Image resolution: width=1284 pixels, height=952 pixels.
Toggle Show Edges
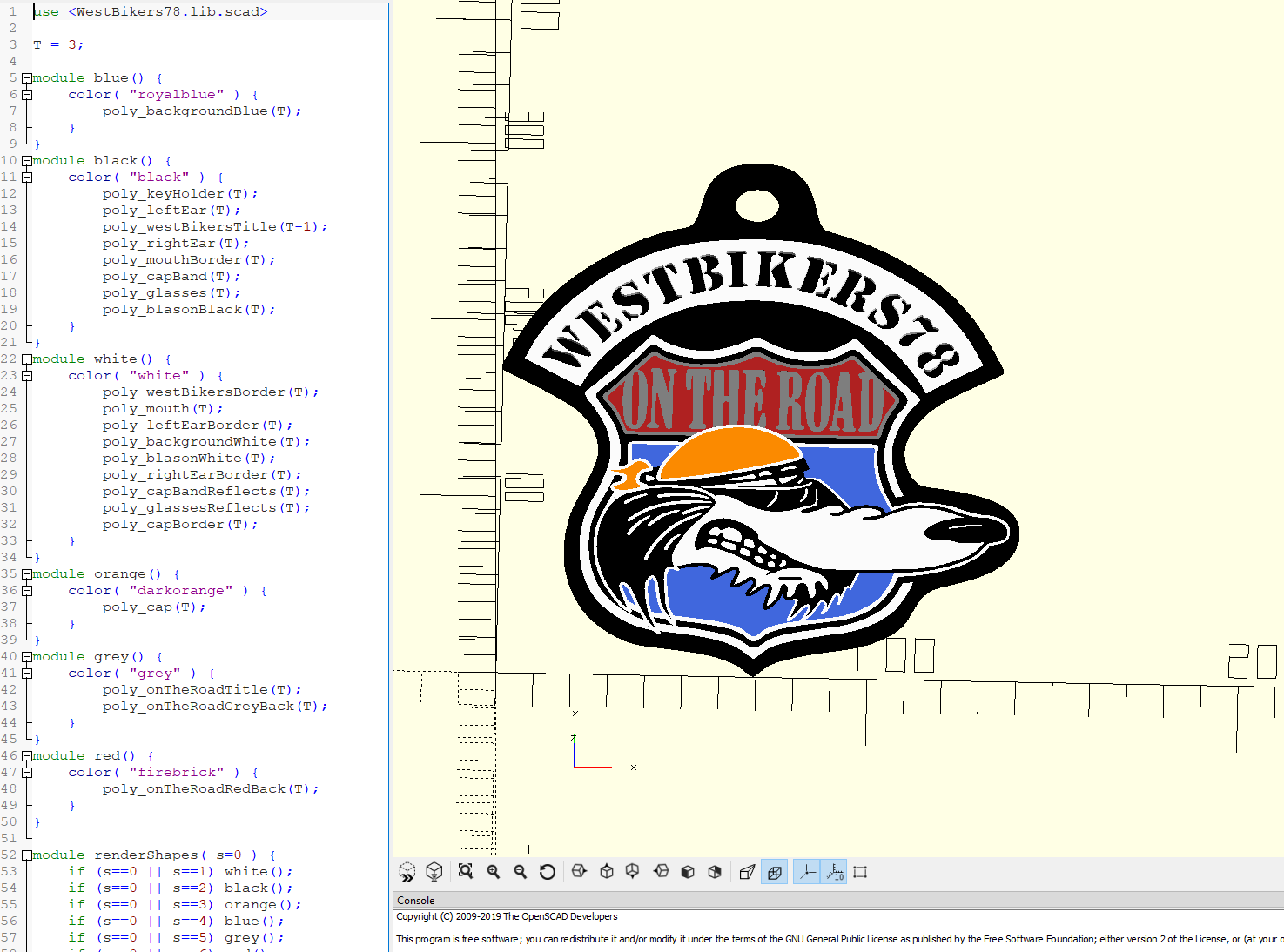860,872
